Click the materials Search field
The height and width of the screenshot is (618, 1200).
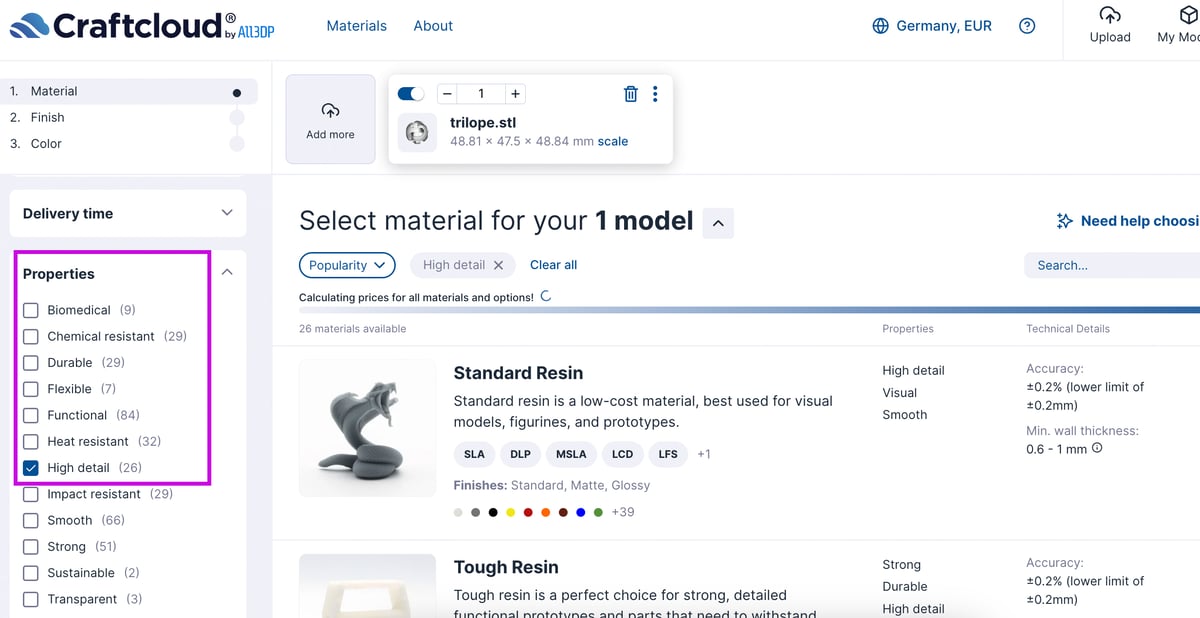point(1112,265)
